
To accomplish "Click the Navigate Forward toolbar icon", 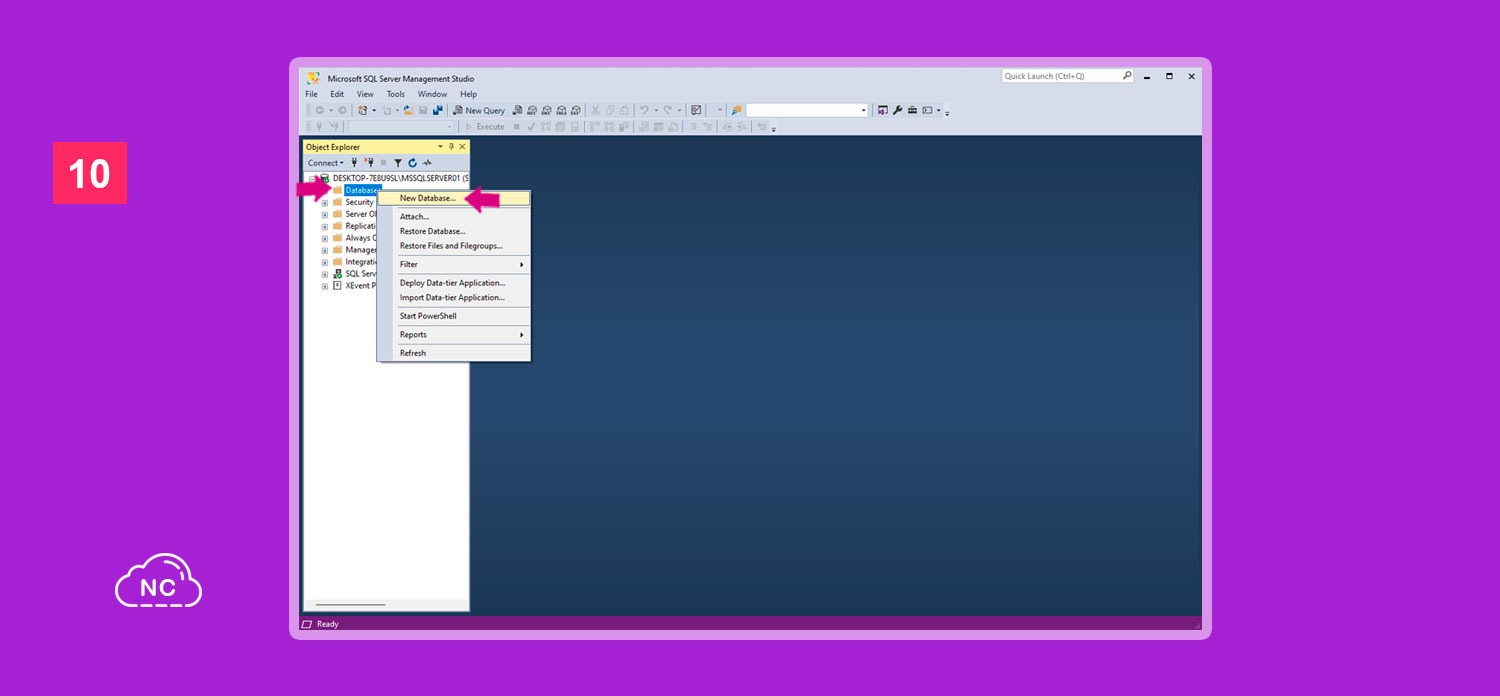I will [x=342, y=110].
